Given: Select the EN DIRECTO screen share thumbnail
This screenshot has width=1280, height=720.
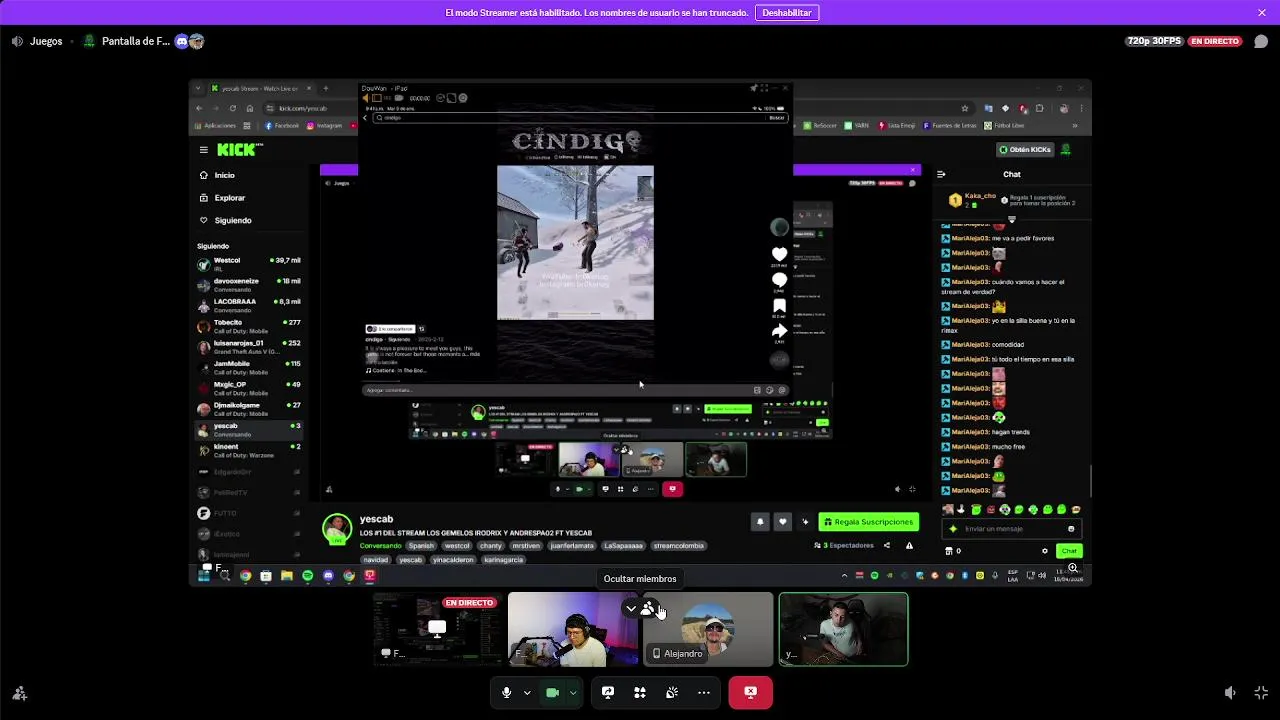Looking at the screenshot, I should pyautogui.click(x=438, y=629).
